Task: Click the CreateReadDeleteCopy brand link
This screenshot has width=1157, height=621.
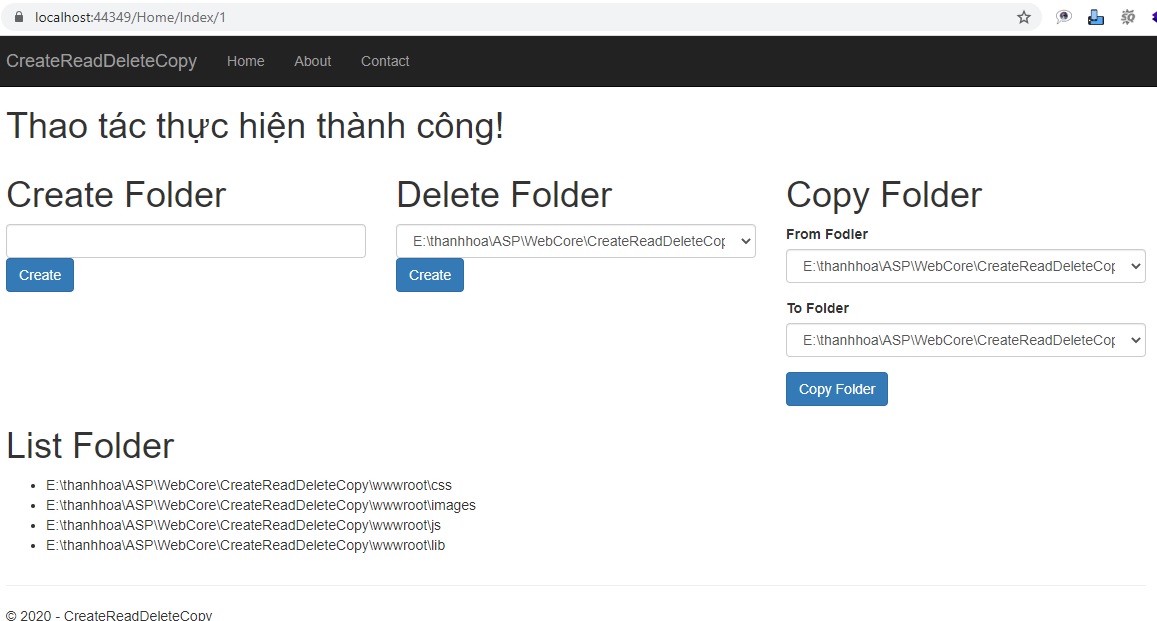Action: 102,61
